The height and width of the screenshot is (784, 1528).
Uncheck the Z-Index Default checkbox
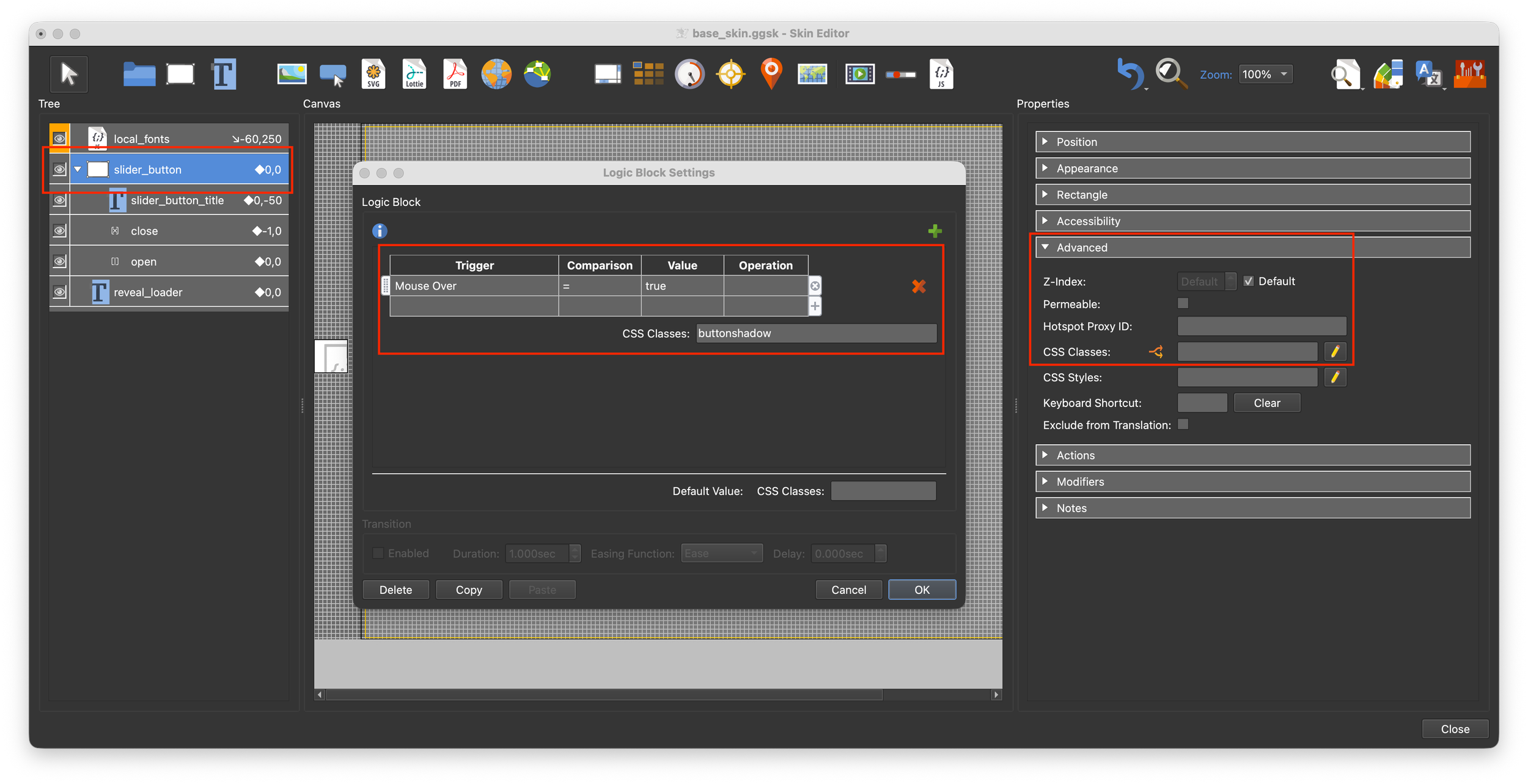coord(1249,281)
